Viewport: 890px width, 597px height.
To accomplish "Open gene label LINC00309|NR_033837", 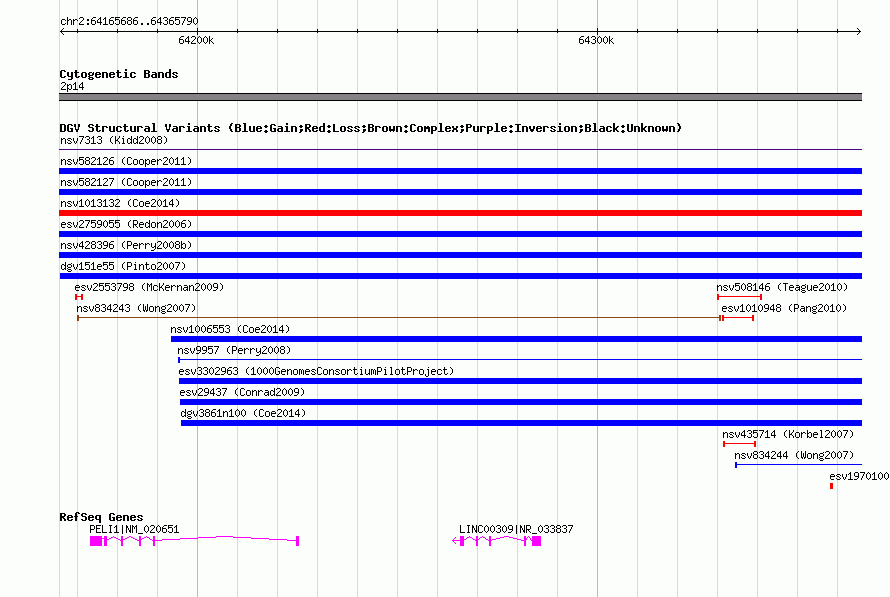I will tap(516, 529).
